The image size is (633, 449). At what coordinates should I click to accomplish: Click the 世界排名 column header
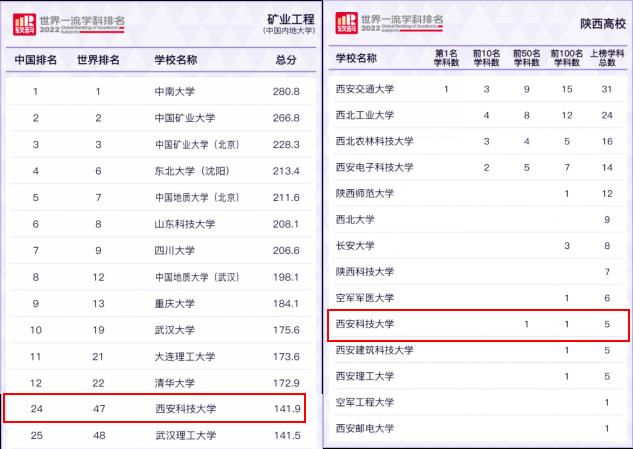point(98,60)
